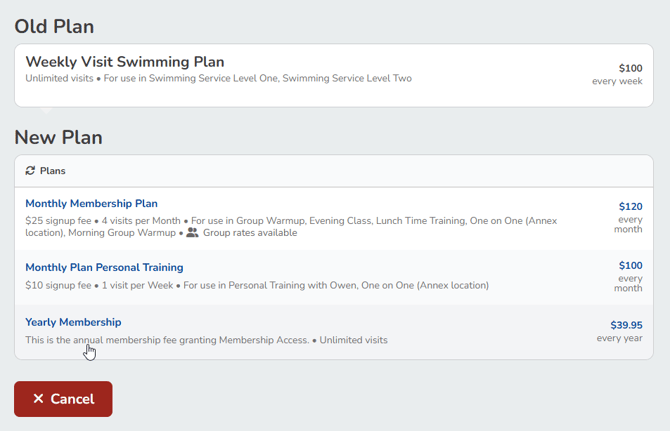Click the annual membership fee description
The image size is (670, 431).
click(x=167, y=340)
